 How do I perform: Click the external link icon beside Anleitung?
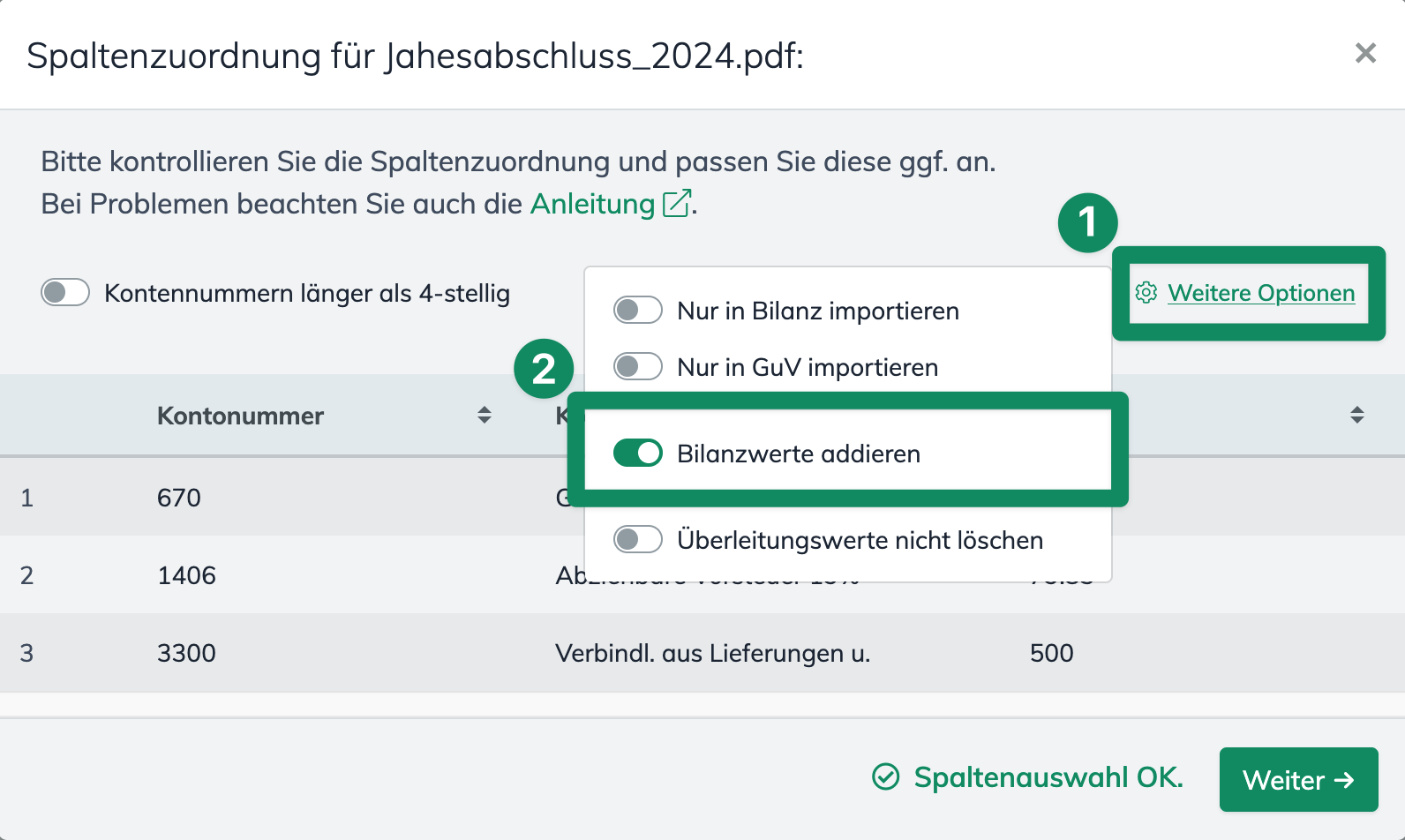click(x=676, y=202)
